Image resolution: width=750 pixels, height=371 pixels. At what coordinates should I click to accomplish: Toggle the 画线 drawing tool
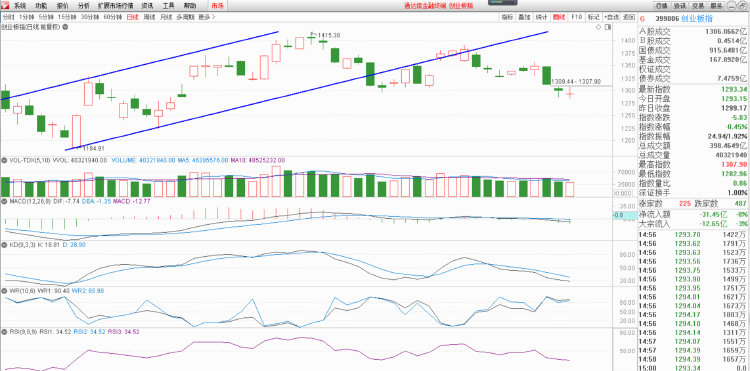pos(558,17)
